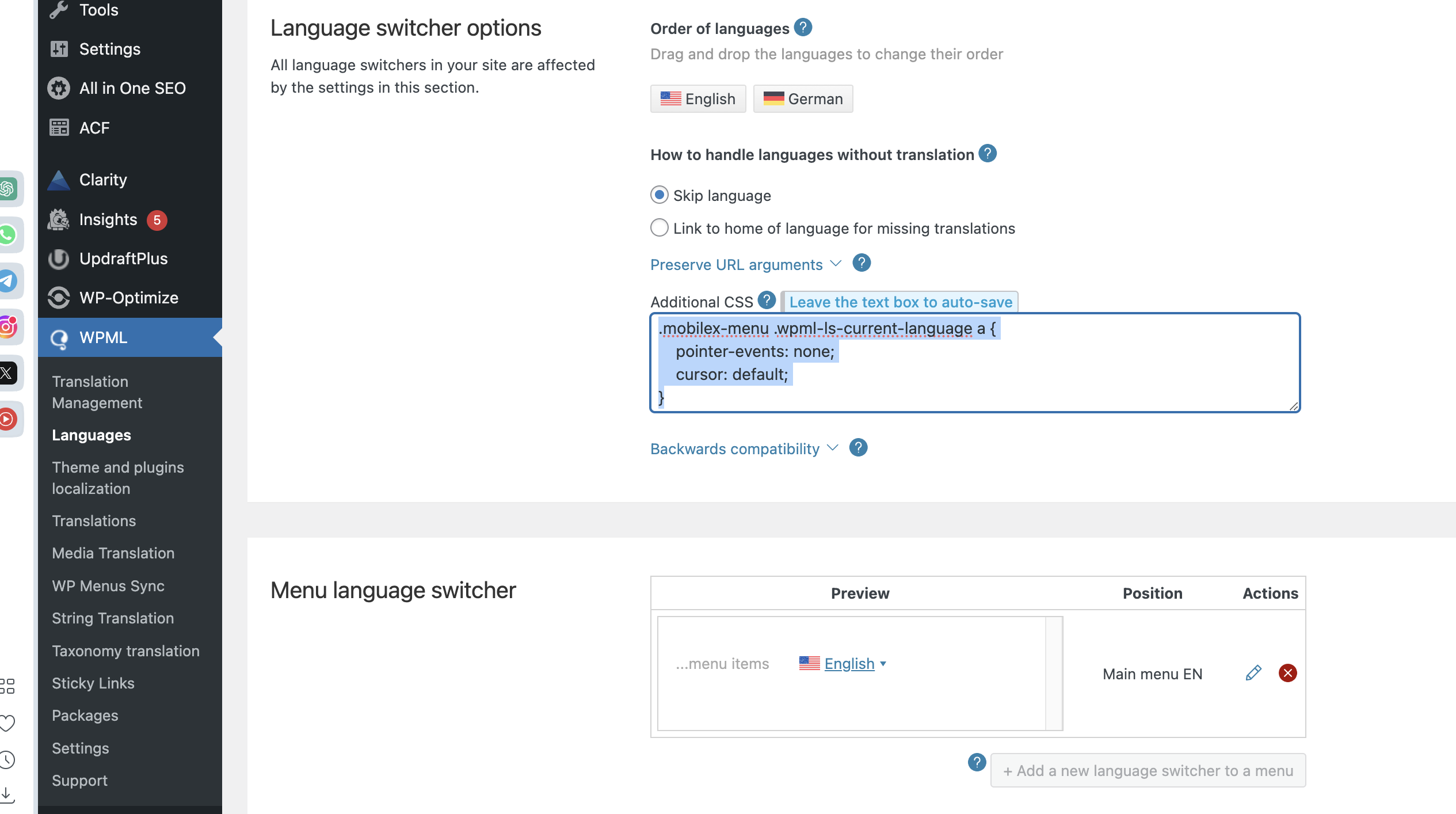
Task: Delete the Main menu EN language switcher
Action: [x=1288, y=673]
